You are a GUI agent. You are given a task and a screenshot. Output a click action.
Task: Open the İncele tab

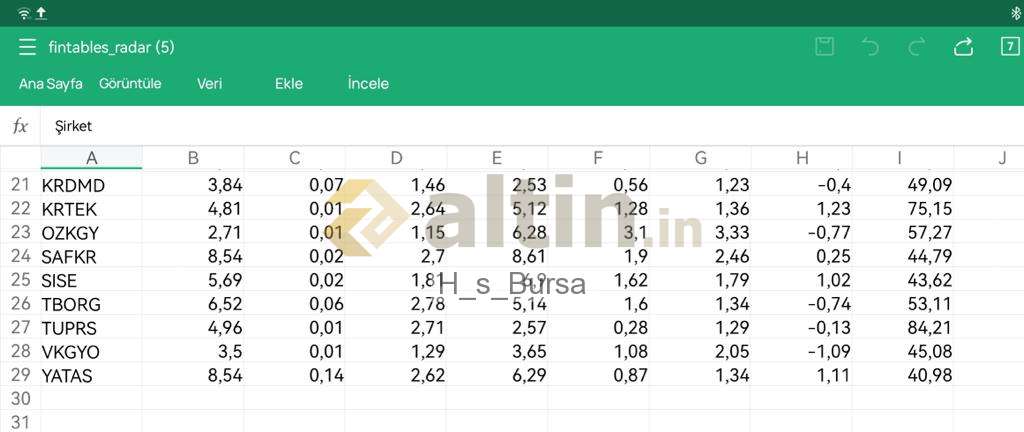(368, 84)
